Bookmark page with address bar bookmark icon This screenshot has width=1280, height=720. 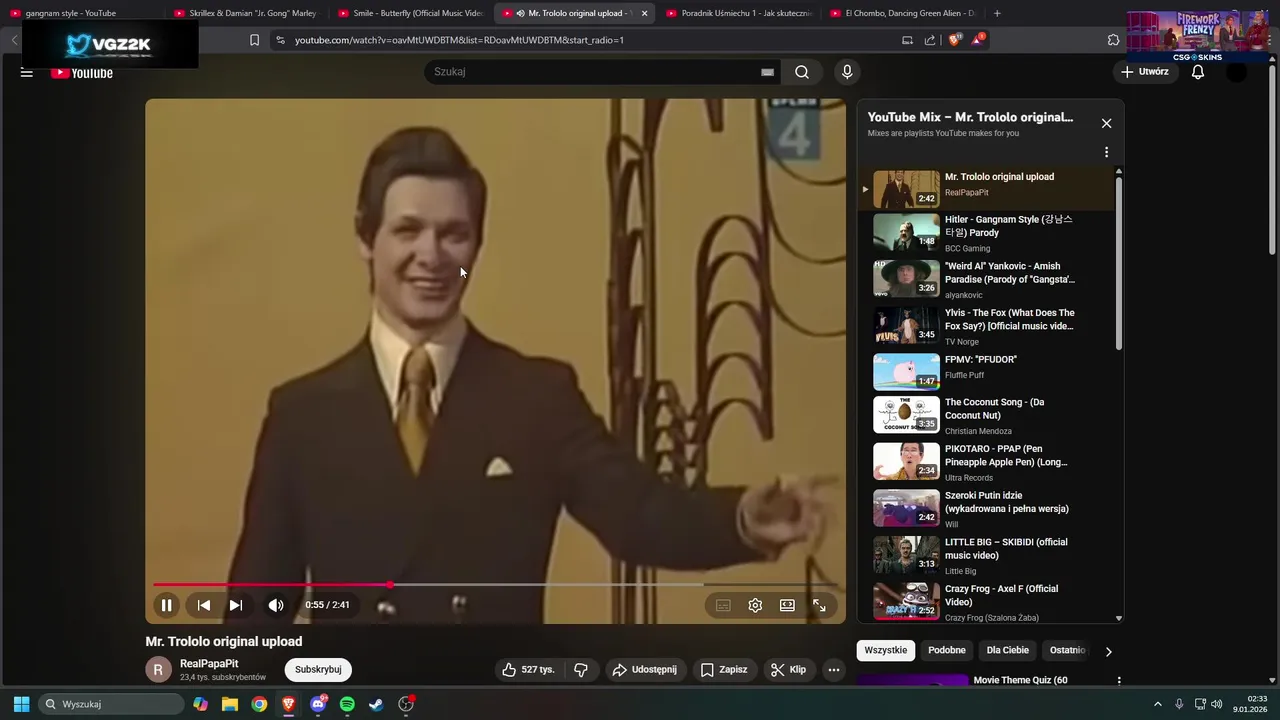254,40
